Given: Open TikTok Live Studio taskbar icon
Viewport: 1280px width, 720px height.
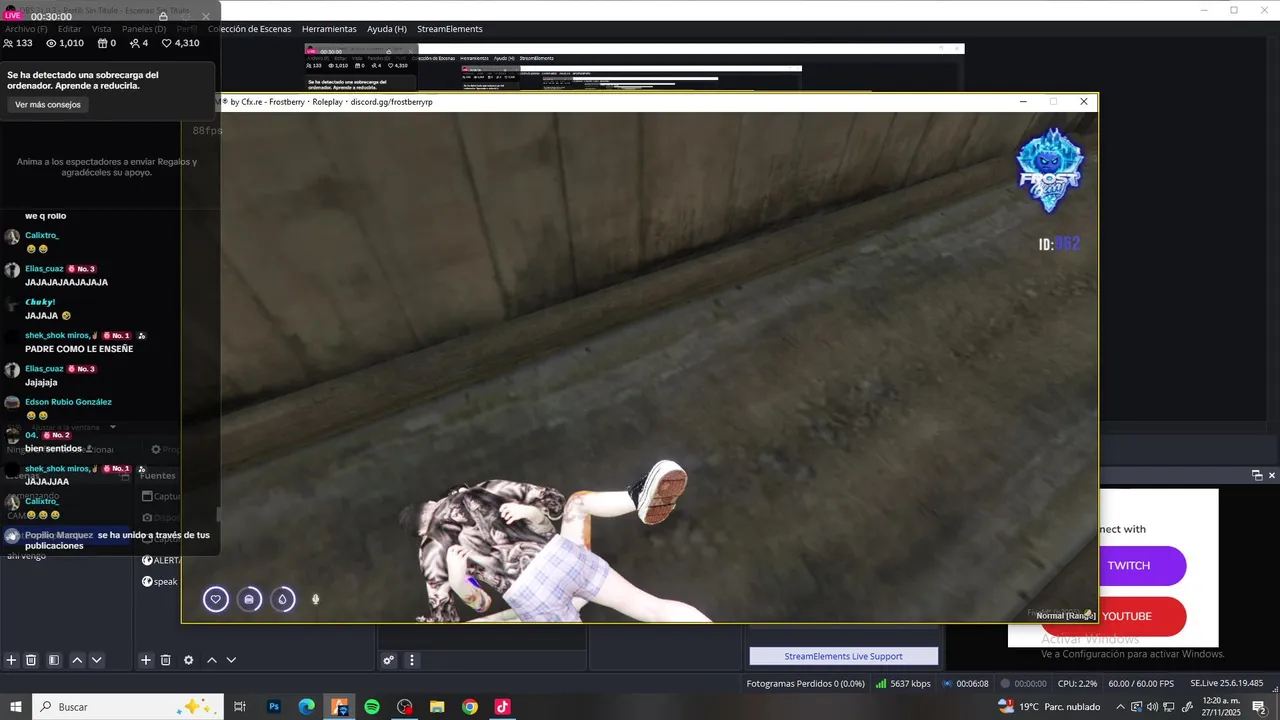Looking at the screenshot, I should 502,707.
